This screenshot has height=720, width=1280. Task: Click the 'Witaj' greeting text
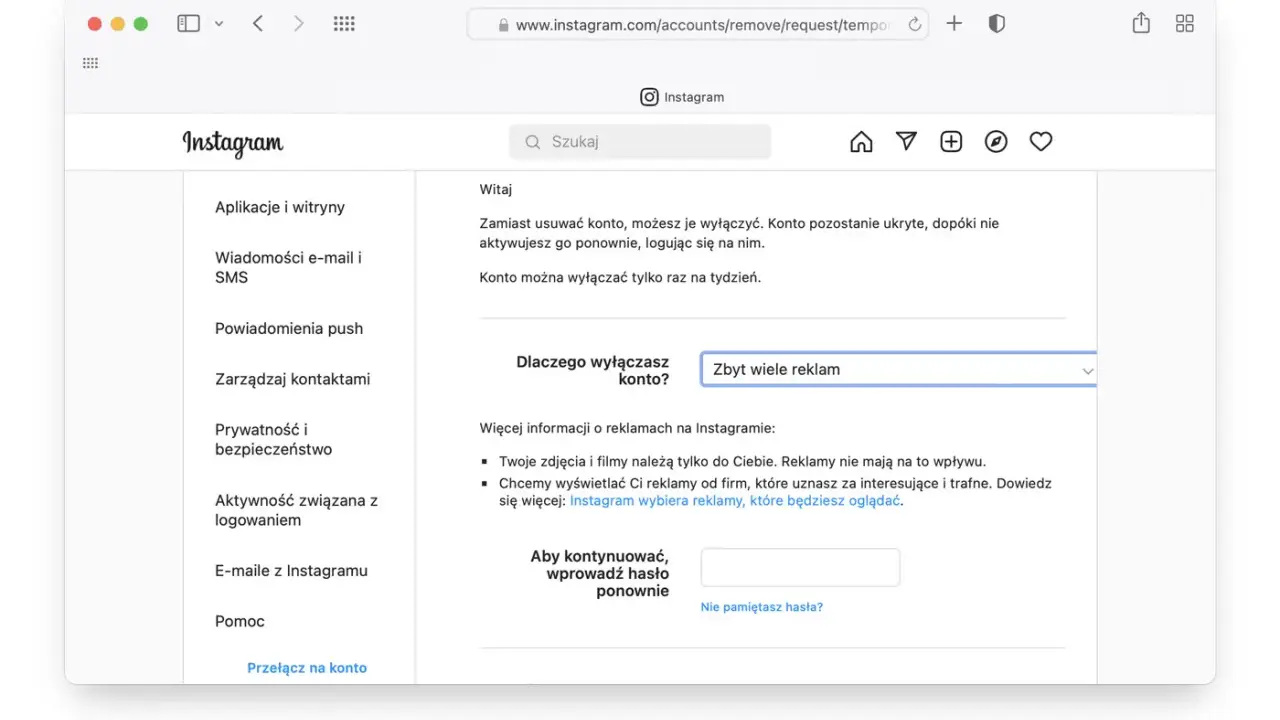(496, 189)
